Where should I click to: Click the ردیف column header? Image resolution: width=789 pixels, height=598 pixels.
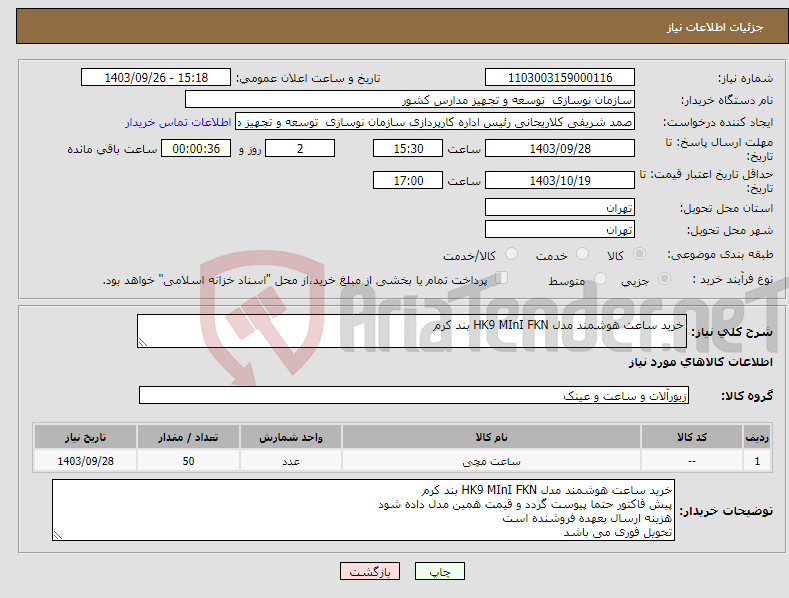757,437
